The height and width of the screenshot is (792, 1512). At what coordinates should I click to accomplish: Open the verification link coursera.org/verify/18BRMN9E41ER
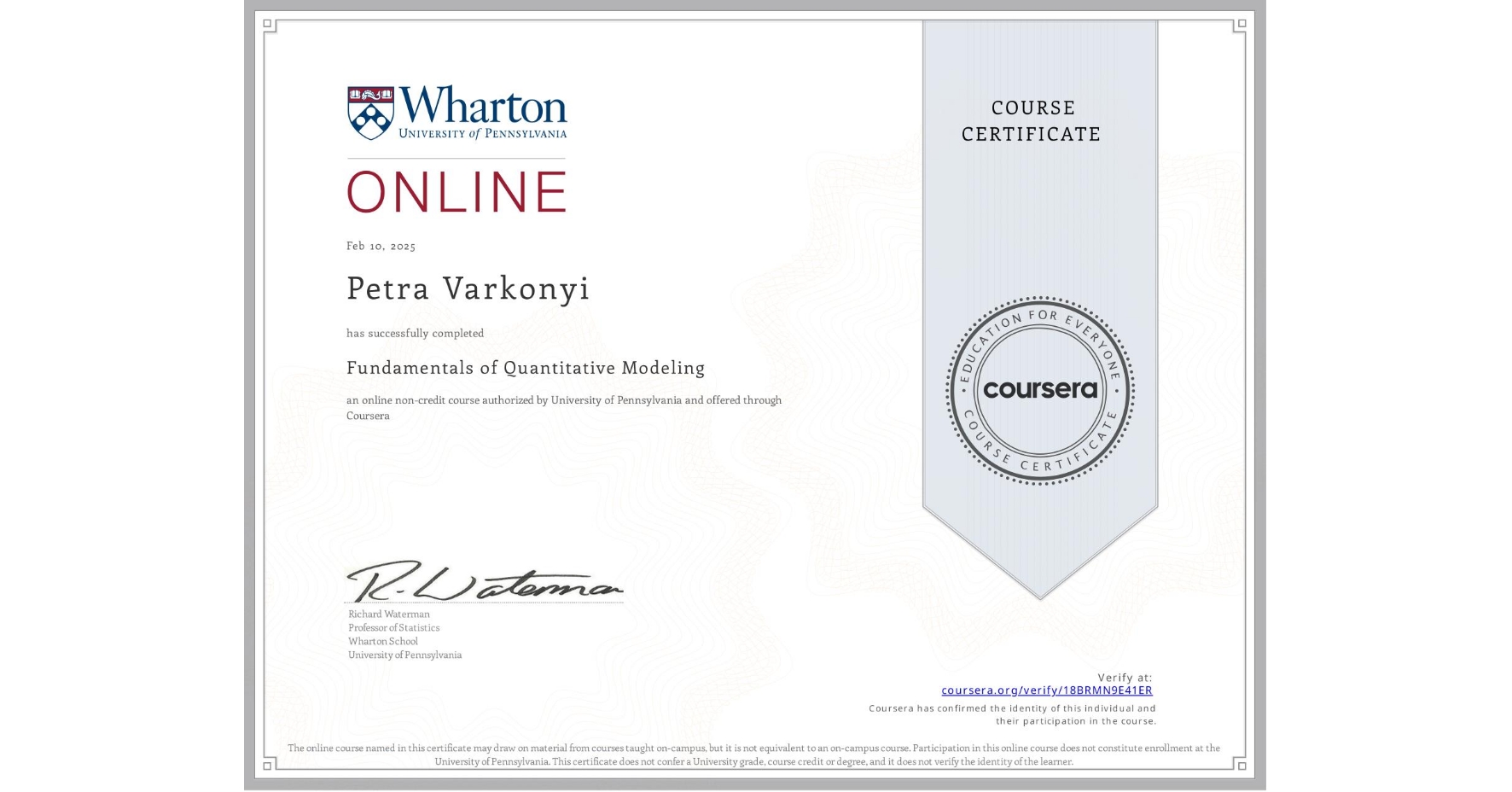click(x=1045, y=690)
